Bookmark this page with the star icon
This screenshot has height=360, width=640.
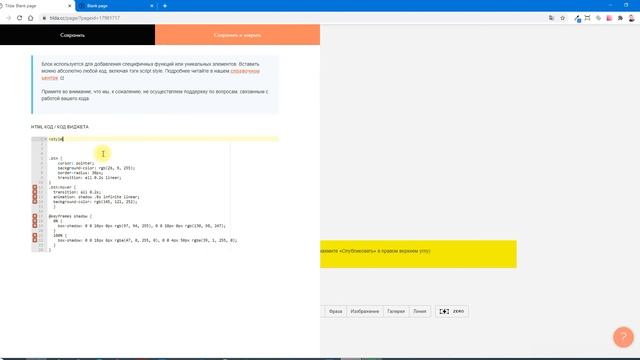(563, 18)
